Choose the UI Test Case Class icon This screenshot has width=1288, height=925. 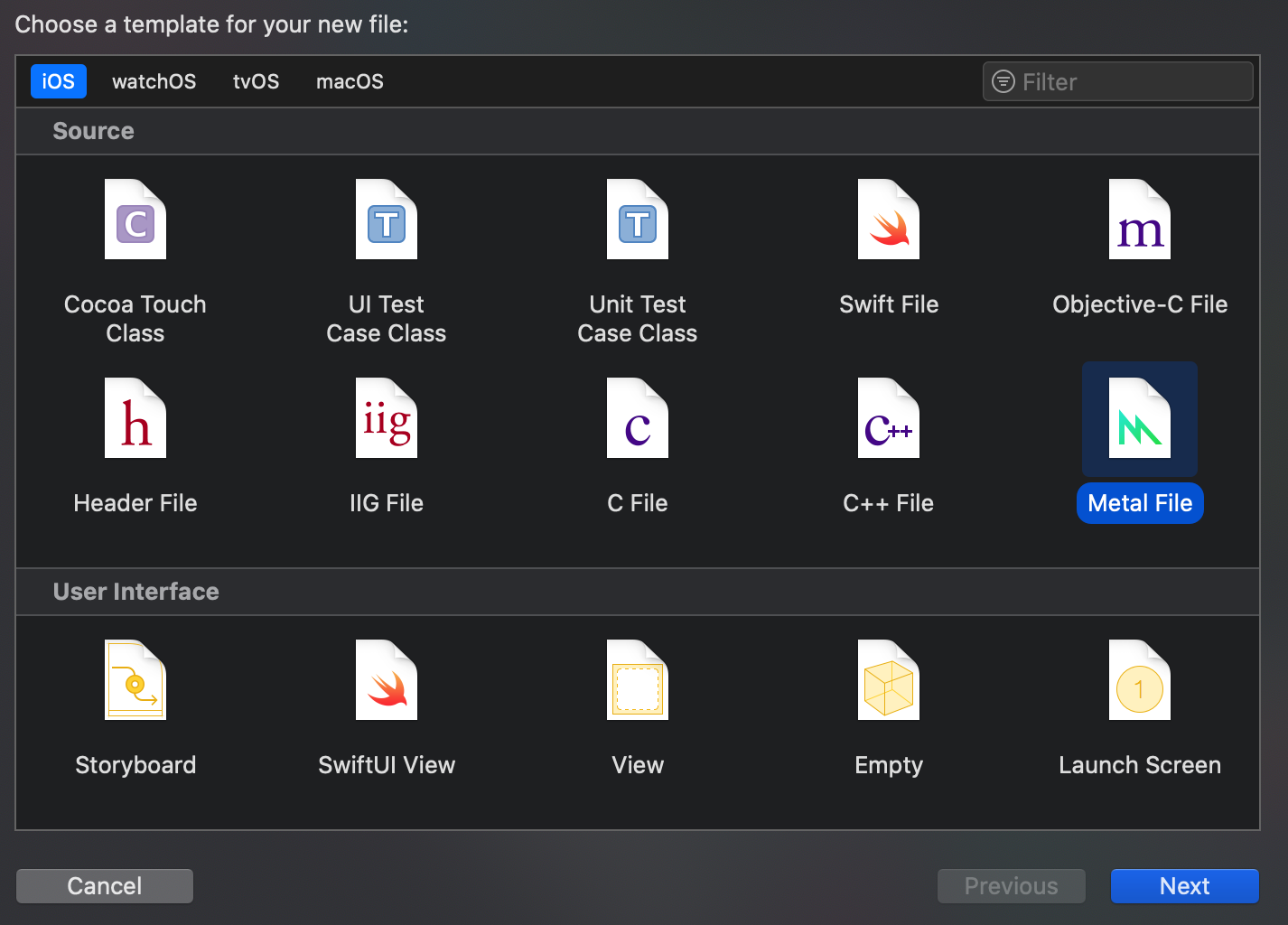(387, 220)
